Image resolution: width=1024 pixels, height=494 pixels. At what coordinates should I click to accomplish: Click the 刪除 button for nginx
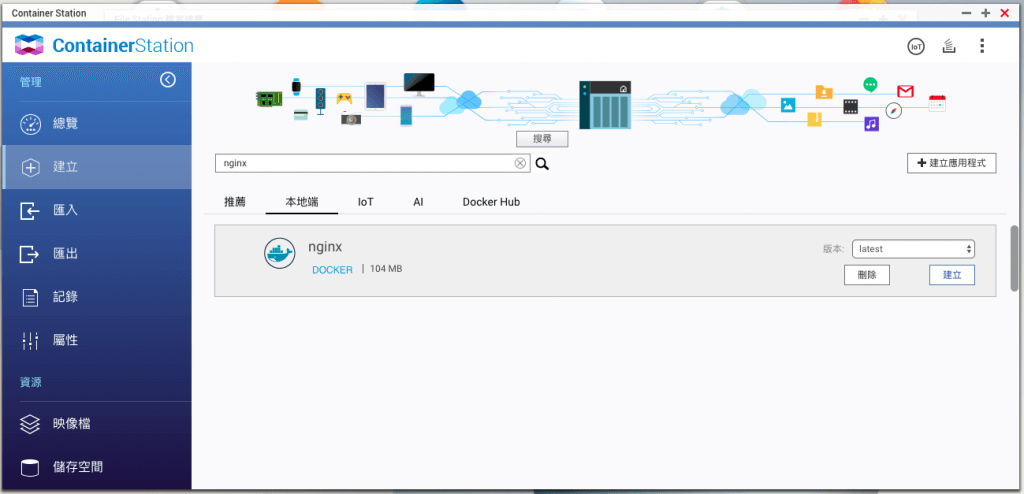click(x=866, y=275)
